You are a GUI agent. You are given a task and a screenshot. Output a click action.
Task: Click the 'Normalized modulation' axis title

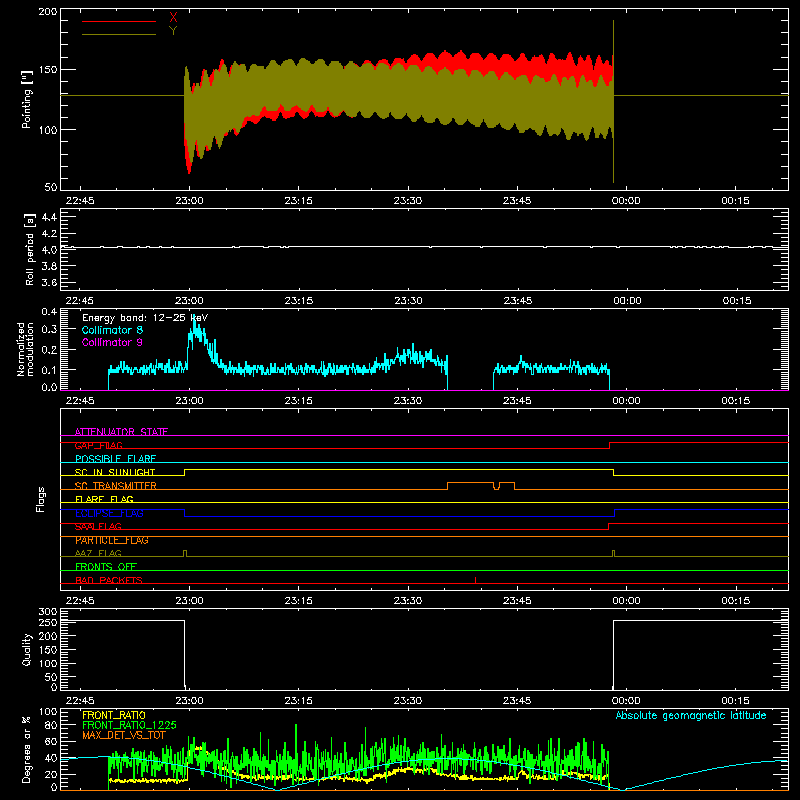26,349
